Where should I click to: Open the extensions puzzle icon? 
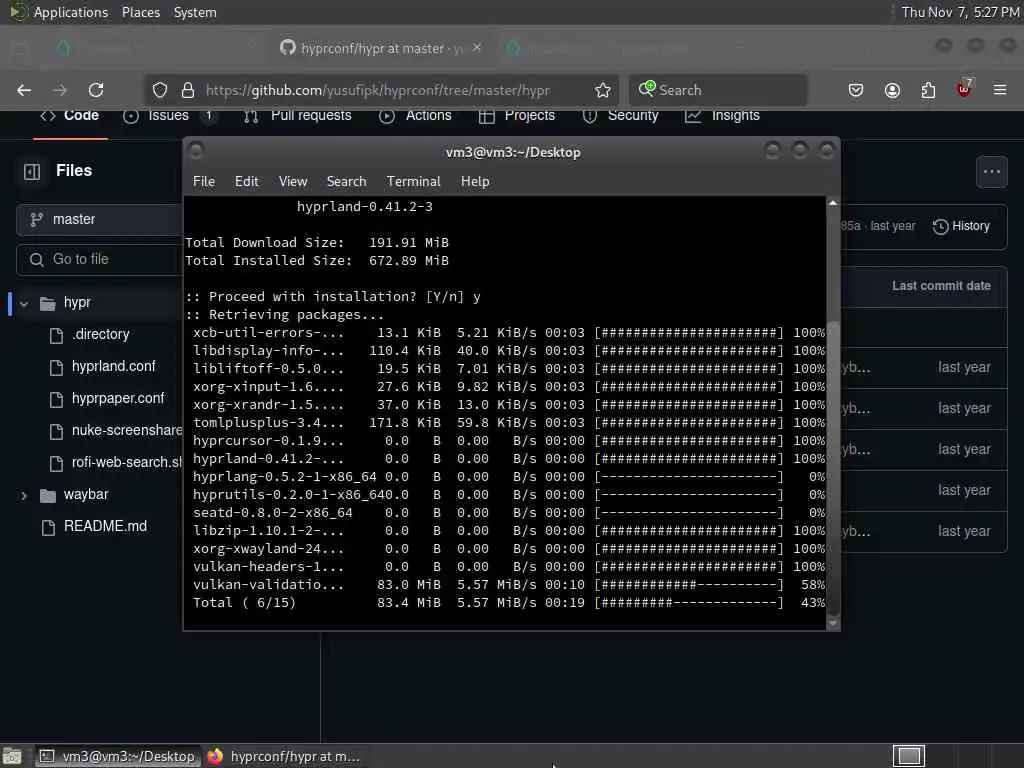(928, 90)
